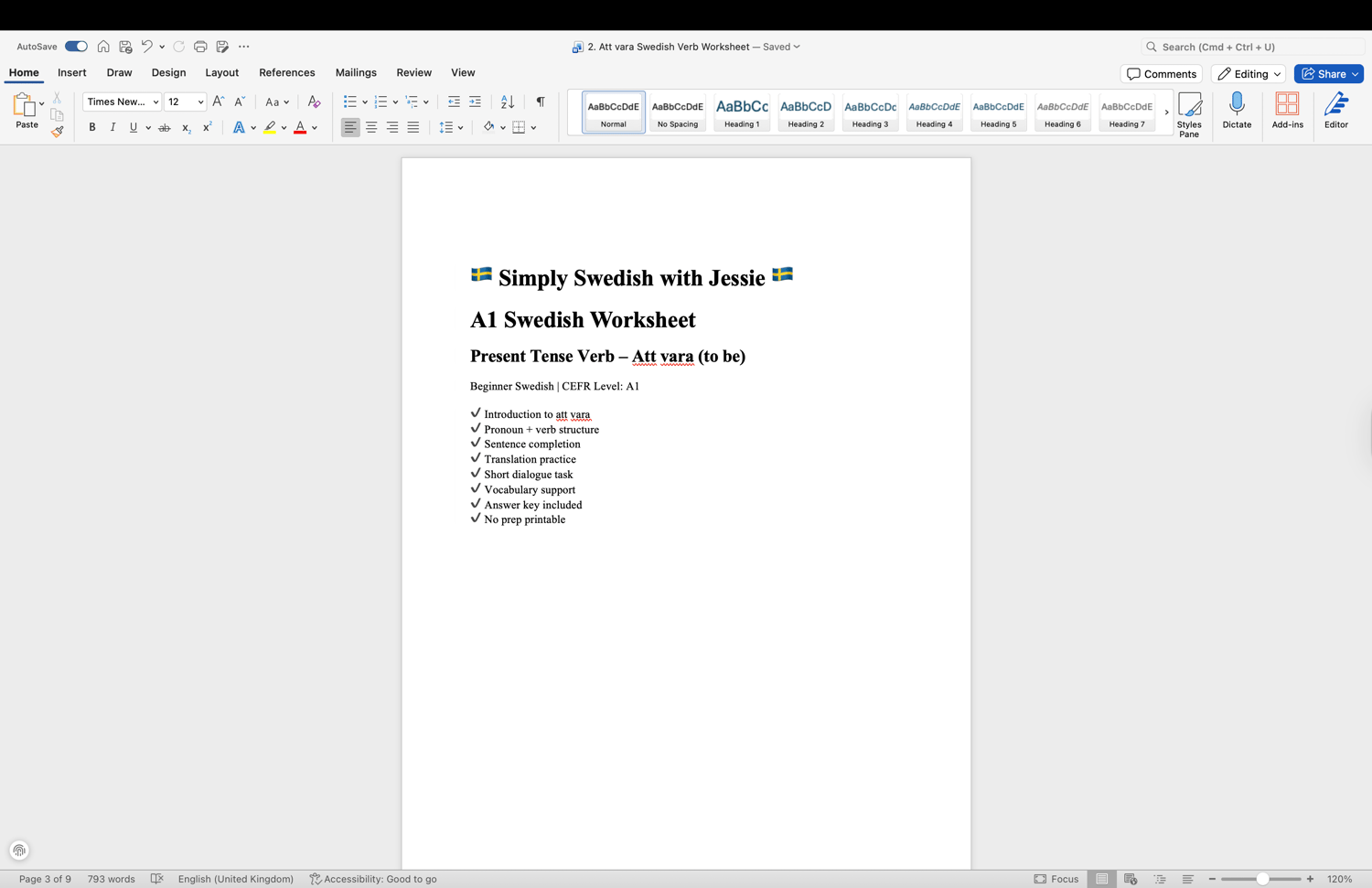Increase indent of paragraph
1372x888 pixels.
[x=475, y=102]
